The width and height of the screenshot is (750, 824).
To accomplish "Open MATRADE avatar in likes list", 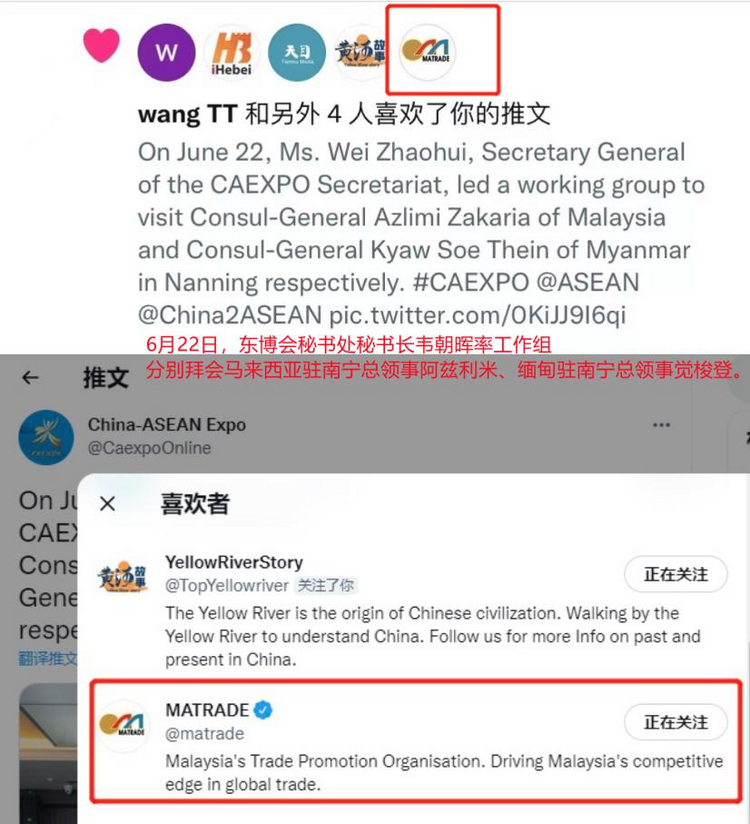I will pos(124,725).
